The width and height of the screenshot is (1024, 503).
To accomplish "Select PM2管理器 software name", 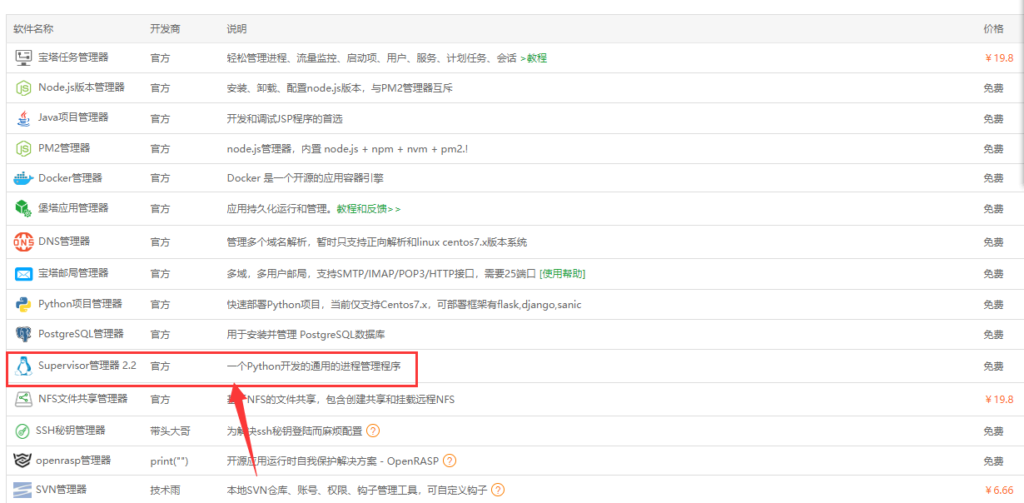I will [64, 148].
